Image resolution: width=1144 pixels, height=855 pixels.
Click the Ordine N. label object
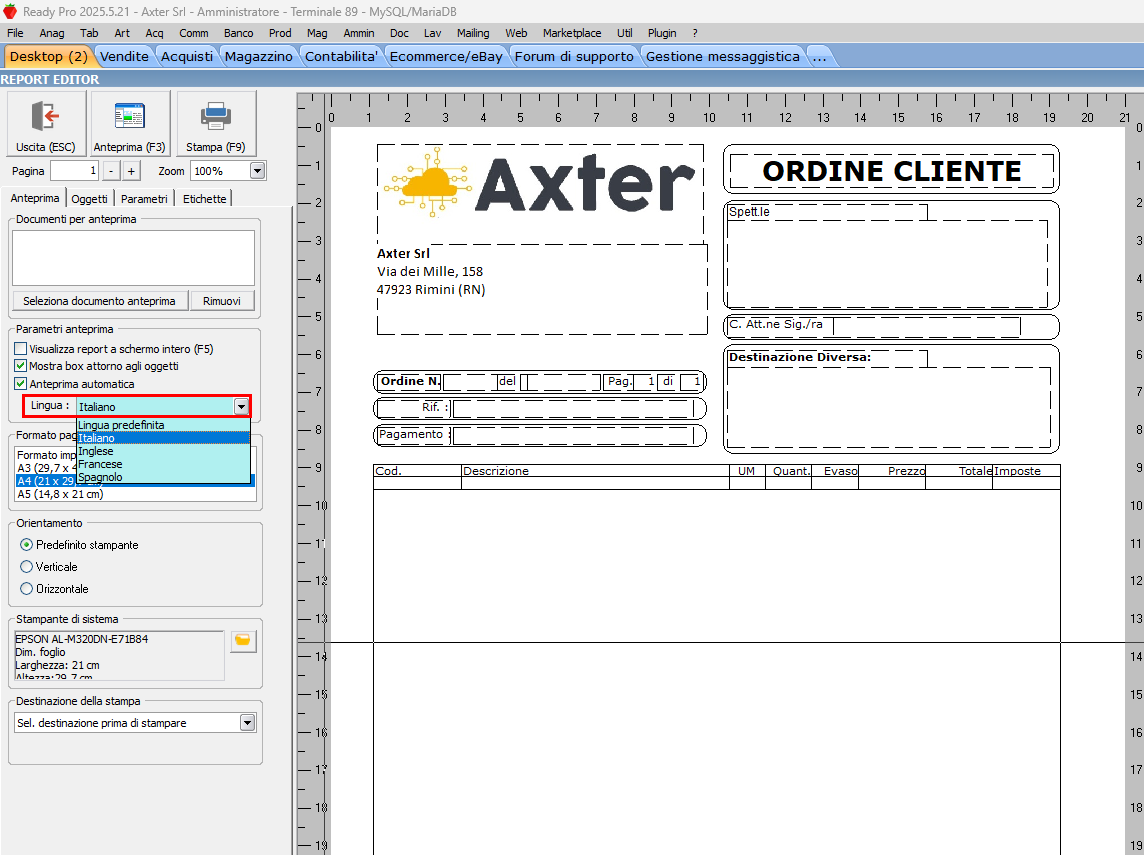pyautogui.click(x=410, y=382)
